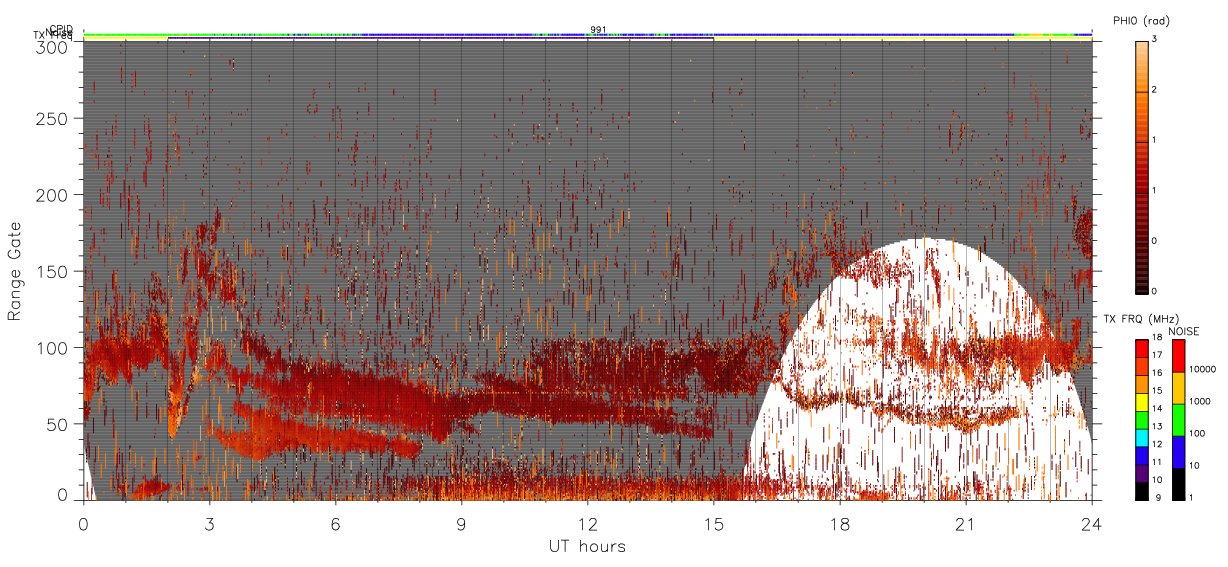Click the 21 tick on UT hours axis

pyautogui.click(x=965, y=523)
